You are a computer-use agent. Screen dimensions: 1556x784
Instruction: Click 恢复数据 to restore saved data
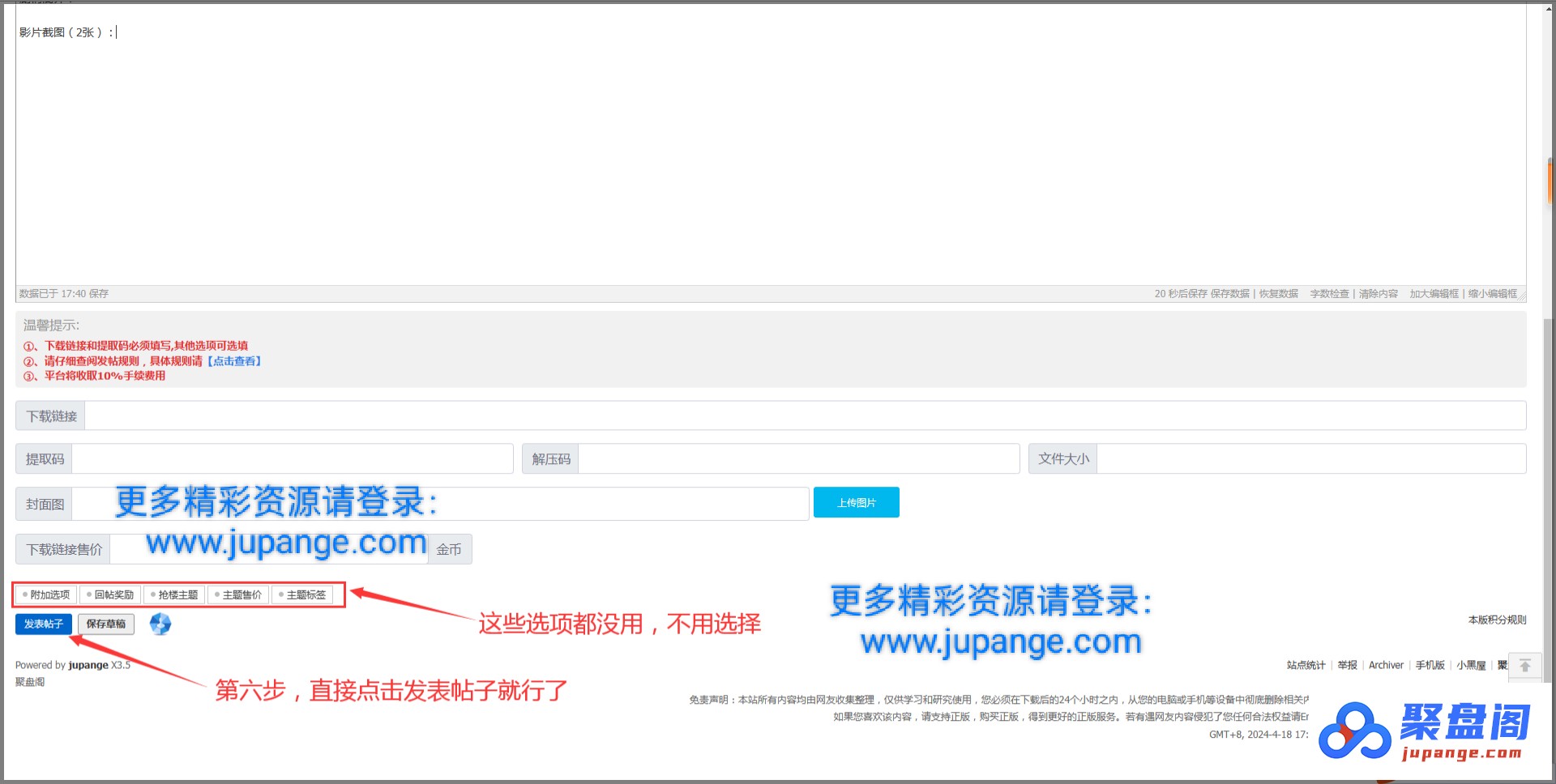pos(1278,294)
